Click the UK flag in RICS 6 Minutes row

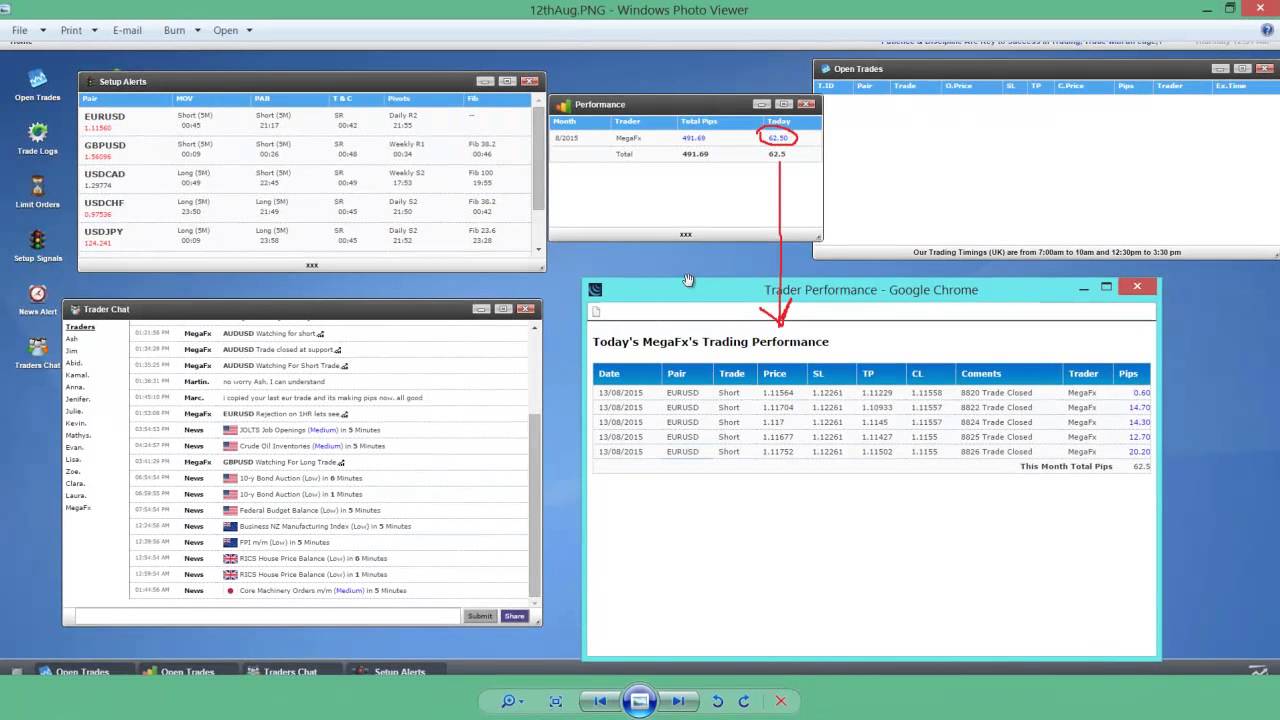click(x=230, y=558)
